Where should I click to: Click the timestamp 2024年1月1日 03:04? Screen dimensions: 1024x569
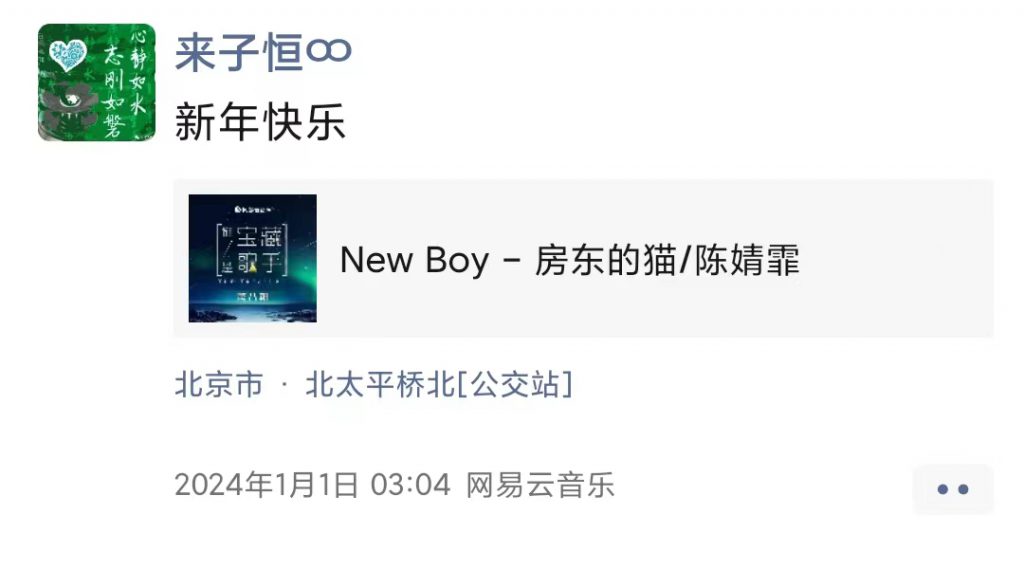click(312, 485)
